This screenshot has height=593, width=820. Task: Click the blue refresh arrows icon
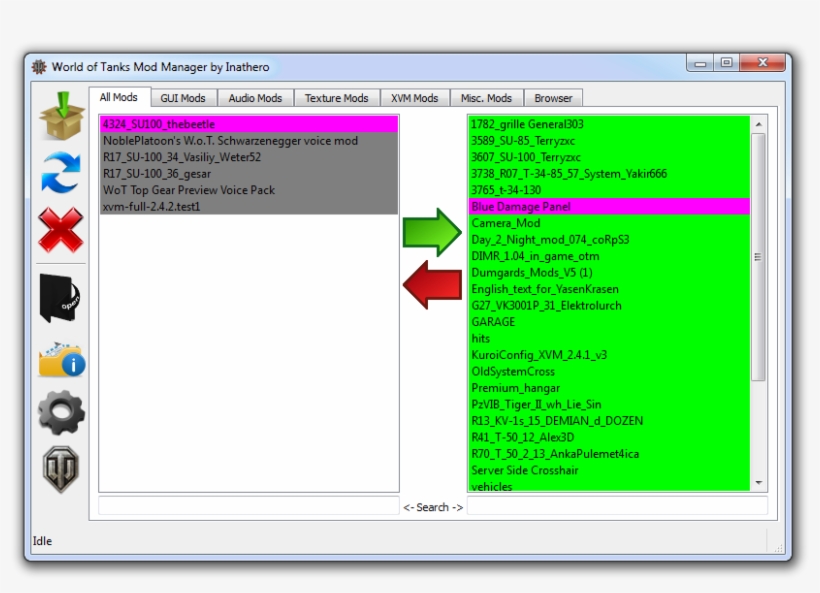pos(61,172)
